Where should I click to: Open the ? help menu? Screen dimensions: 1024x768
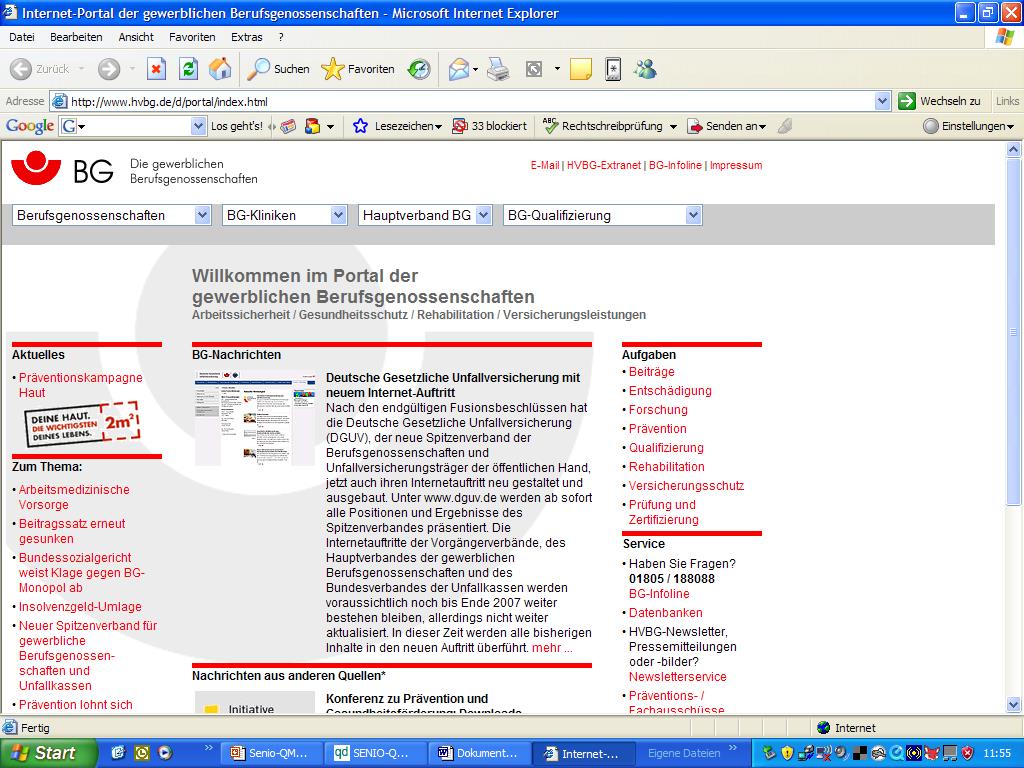(x=281, y=37)
